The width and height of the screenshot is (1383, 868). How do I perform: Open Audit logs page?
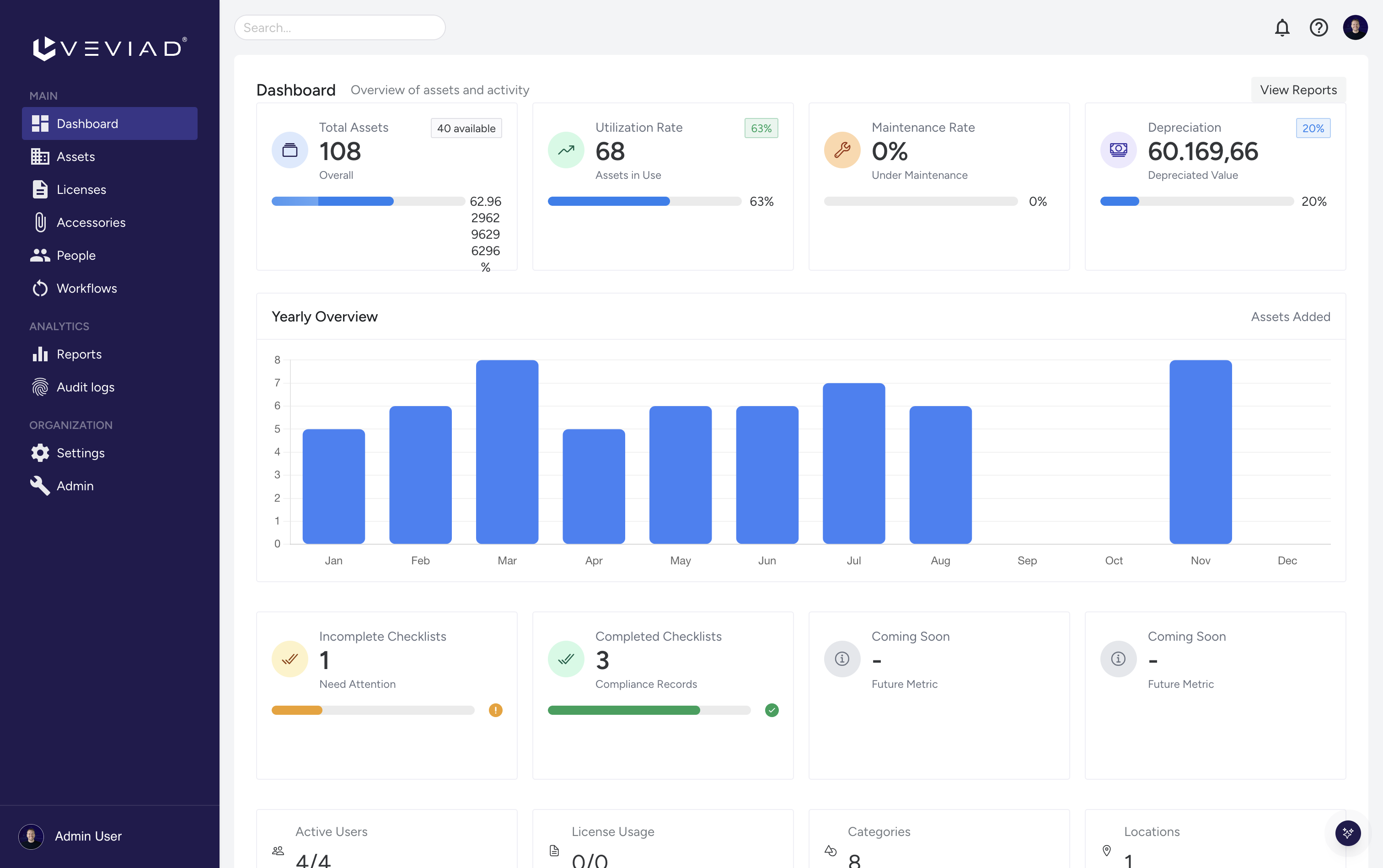coord(85,387)
